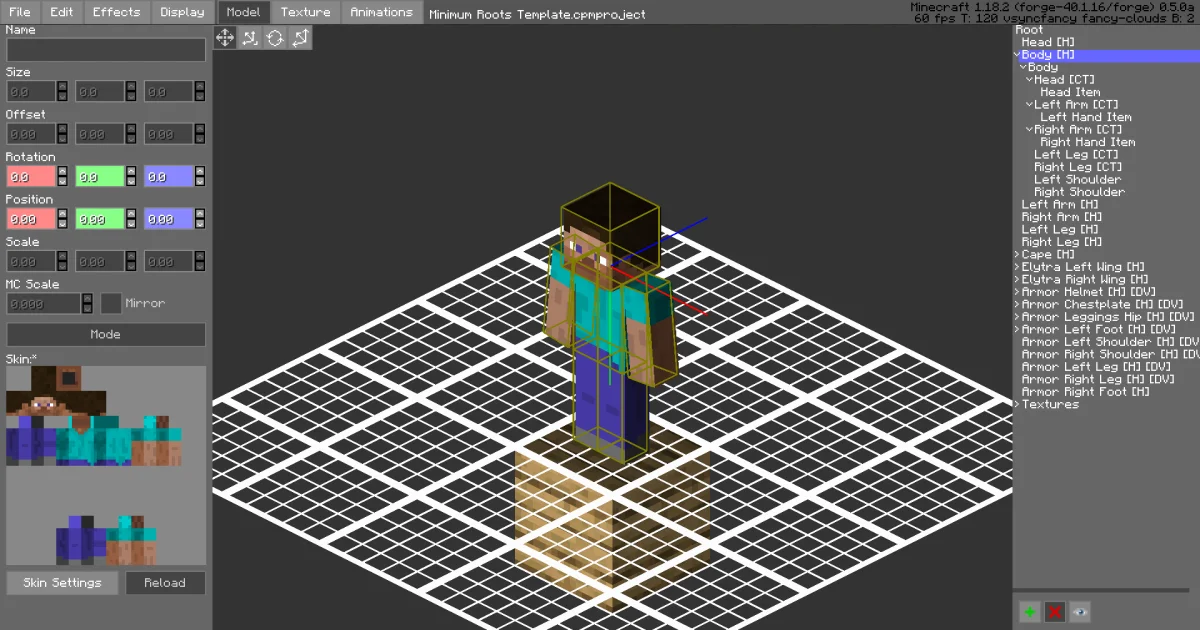Decrease Position Z with its down arrow
The image size is (1200, 630).
pyautogui.click(x=200, y=225)
